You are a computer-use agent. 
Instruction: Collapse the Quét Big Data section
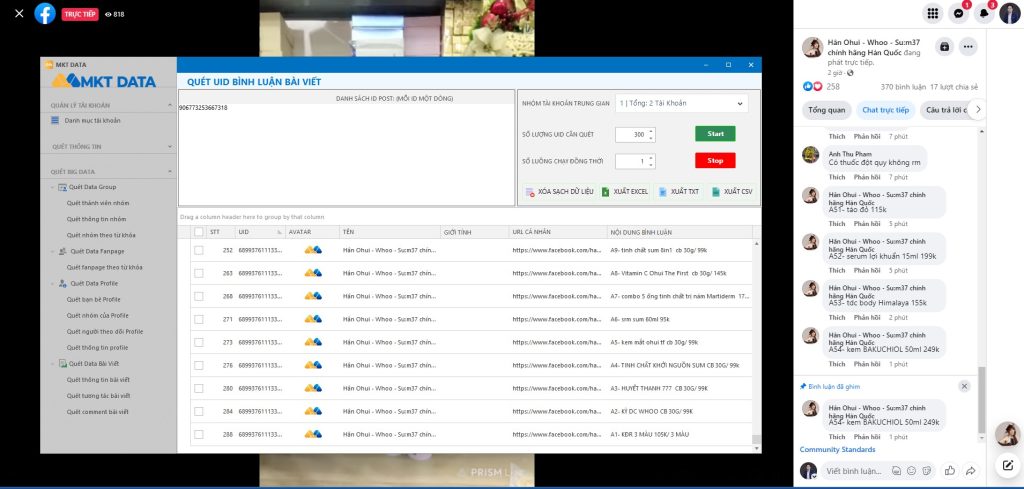tap(170, 172)
